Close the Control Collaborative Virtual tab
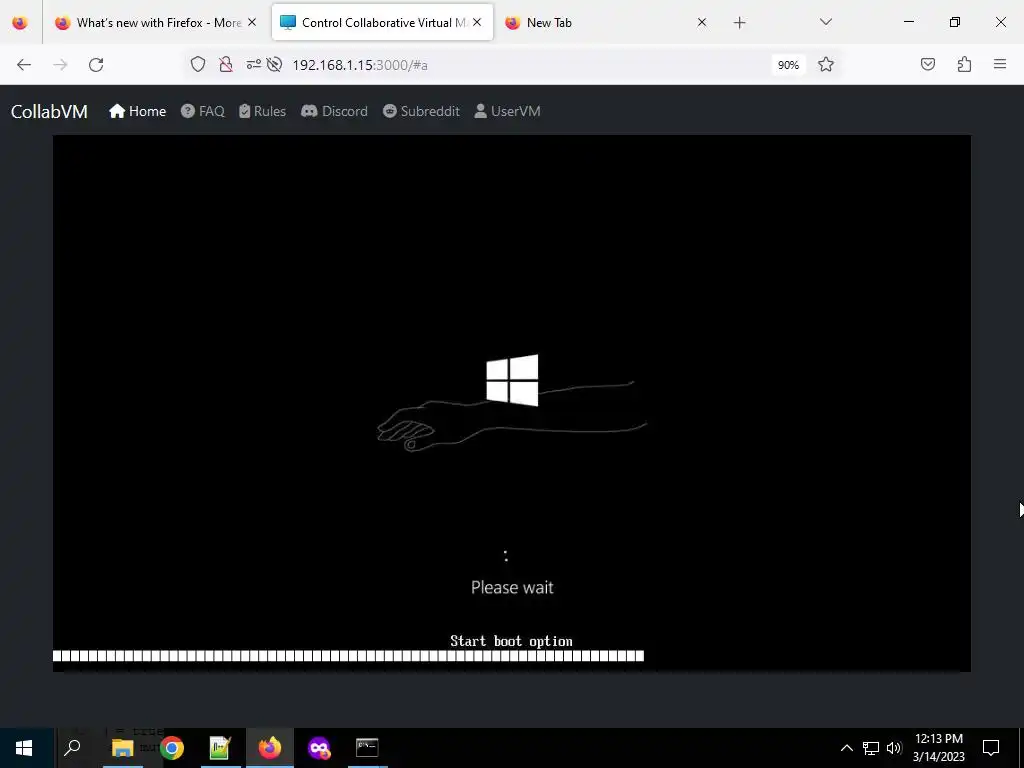 pos(477,23)
